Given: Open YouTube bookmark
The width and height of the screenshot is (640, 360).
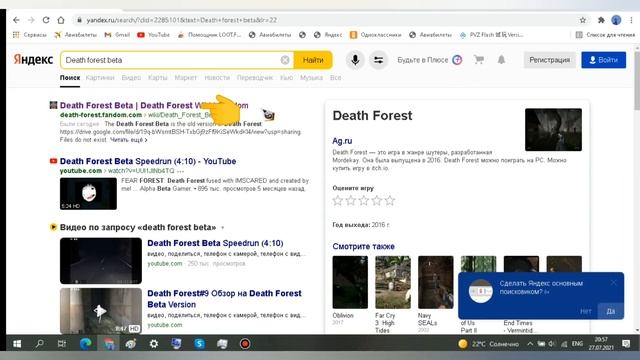Looking at the screenshot, I should [153, 35].
